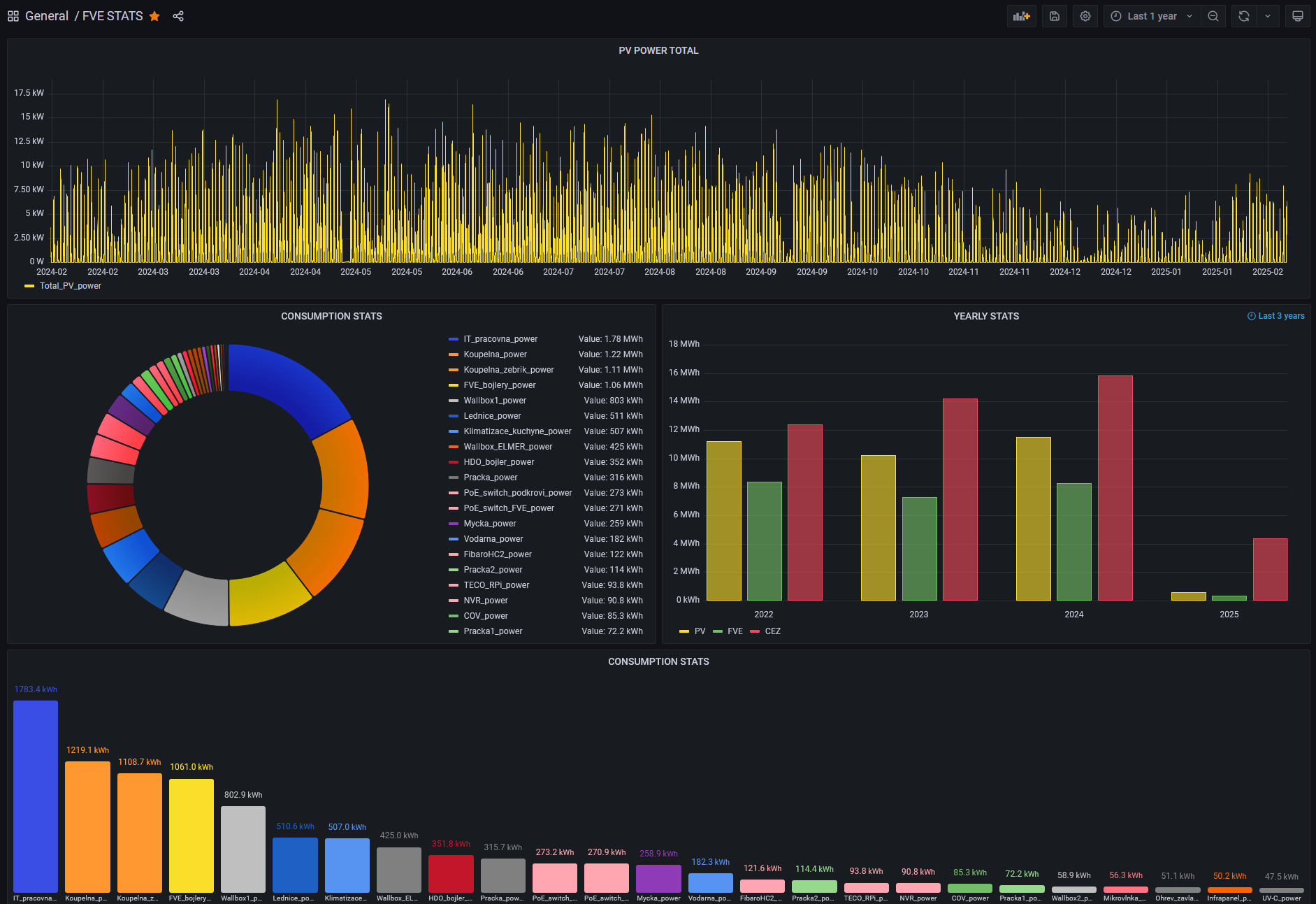Open the dashboard search grid icon
Screen dimensions: 1316x904
13,16
